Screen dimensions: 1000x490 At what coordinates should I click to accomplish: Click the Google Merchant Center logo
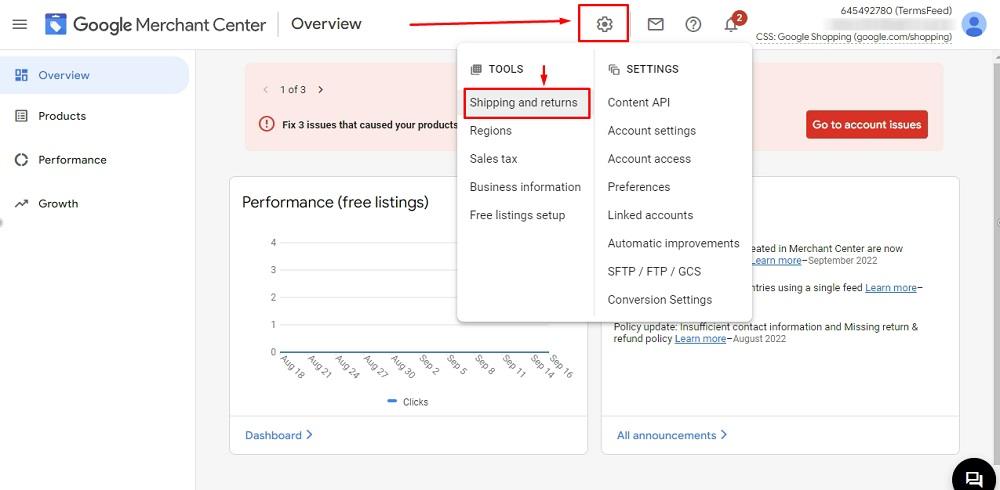pyautogui.click(x=155, y=24)
